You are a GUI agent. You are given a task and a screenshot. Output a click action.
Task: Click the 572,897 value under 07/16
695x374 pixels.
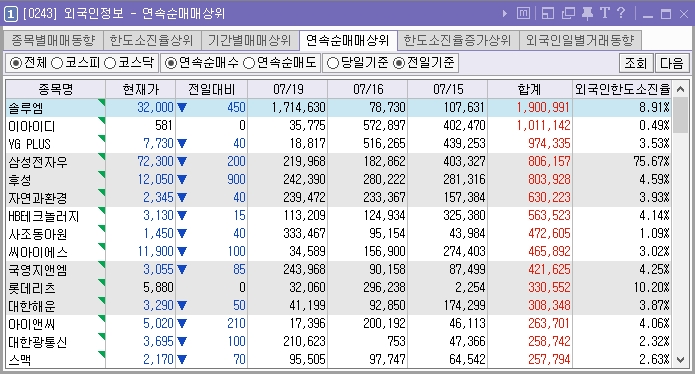pyautogui.click(x=384, y=126)
